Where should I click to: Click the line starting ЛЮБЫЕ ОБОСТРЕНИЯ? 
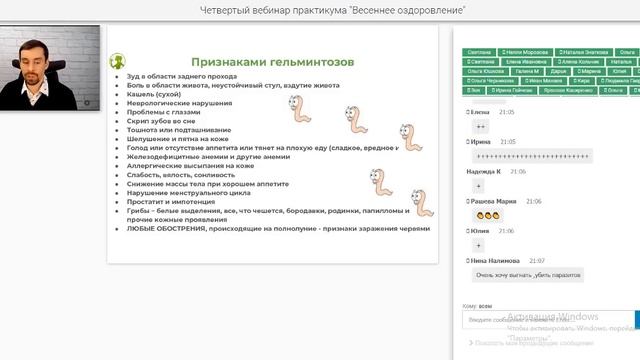(x=278, y=229)
